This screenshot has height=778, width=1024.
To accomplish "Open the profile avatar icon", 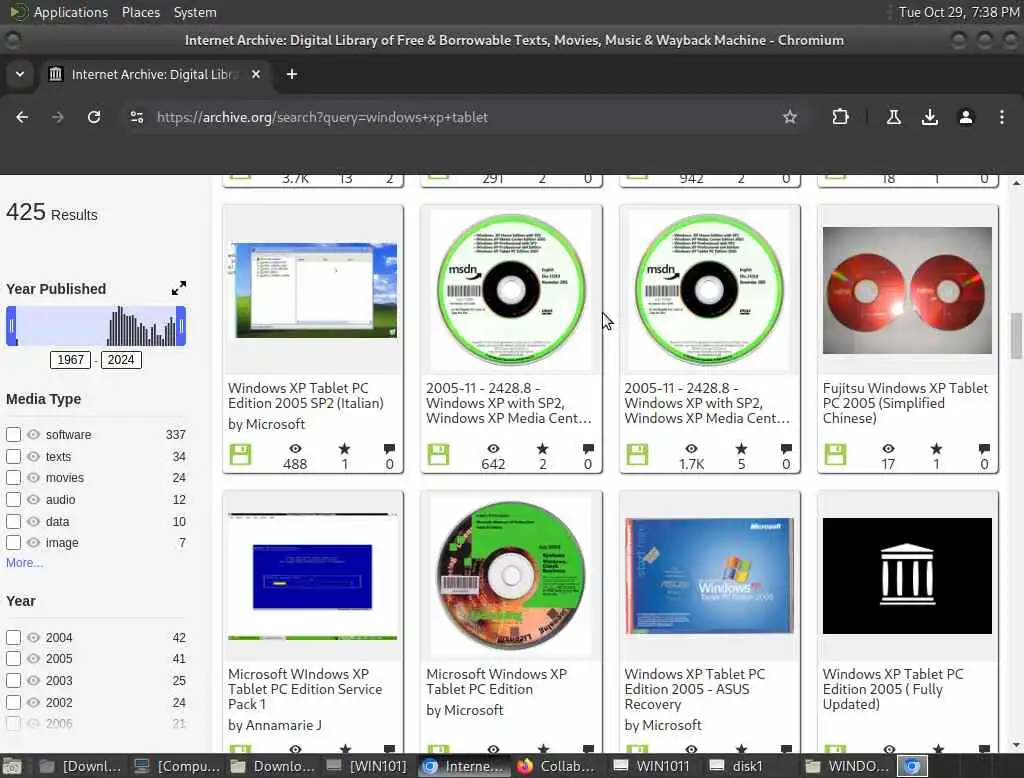I will coord(966,117).
